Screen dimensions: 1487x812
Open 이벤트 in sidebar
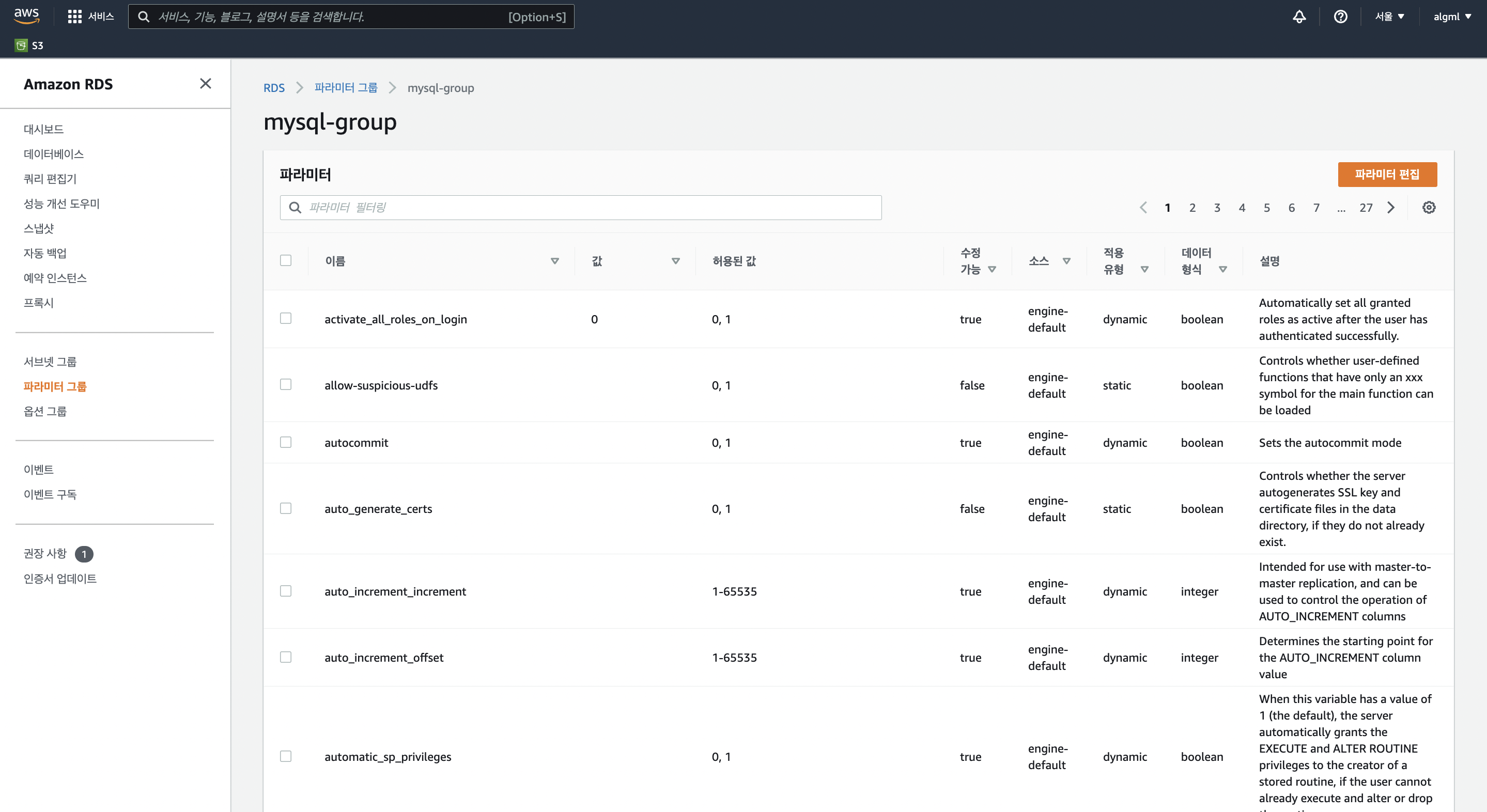[39, 470]
